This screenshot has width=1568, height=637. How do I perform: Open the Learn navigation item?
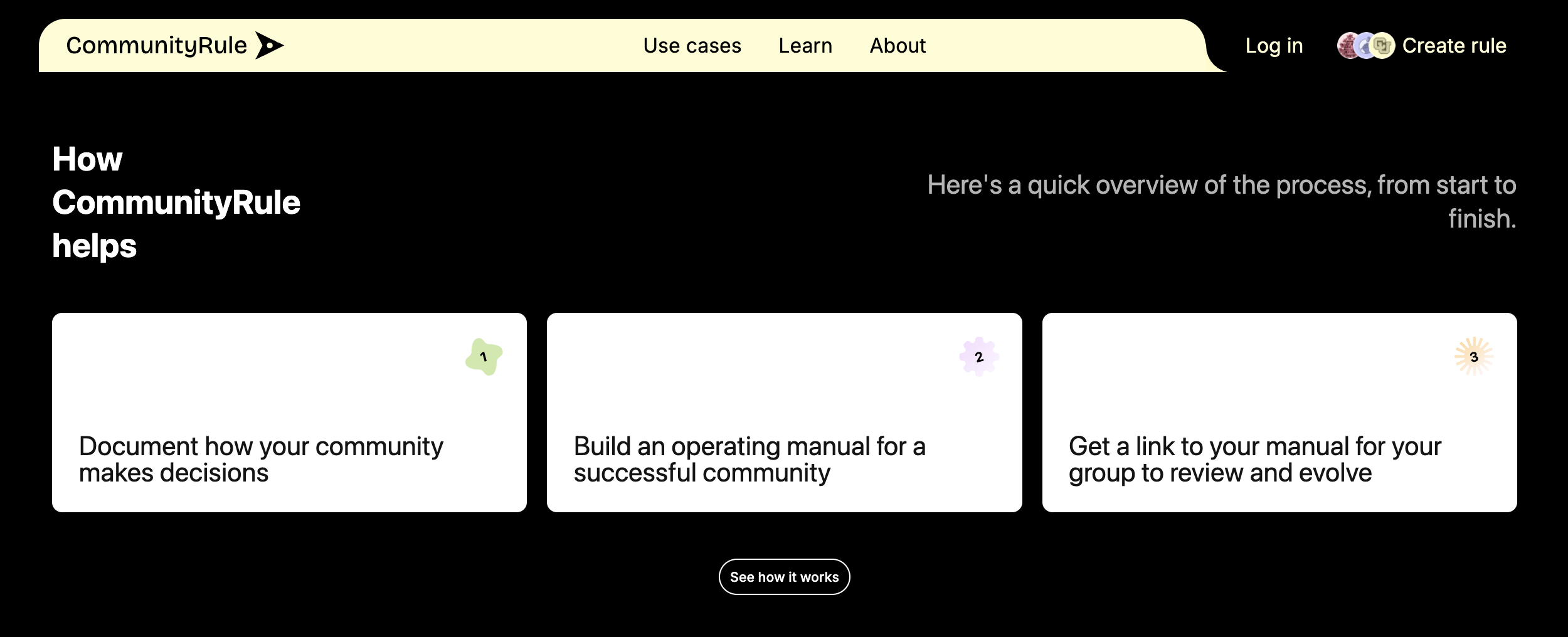[805, 46]
